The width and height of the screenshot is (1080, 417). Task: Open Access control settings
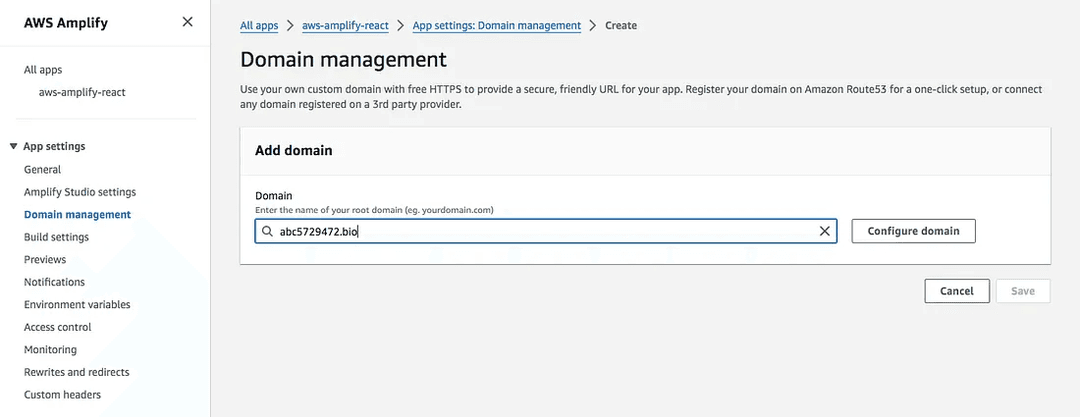click(x=58, y=327)
